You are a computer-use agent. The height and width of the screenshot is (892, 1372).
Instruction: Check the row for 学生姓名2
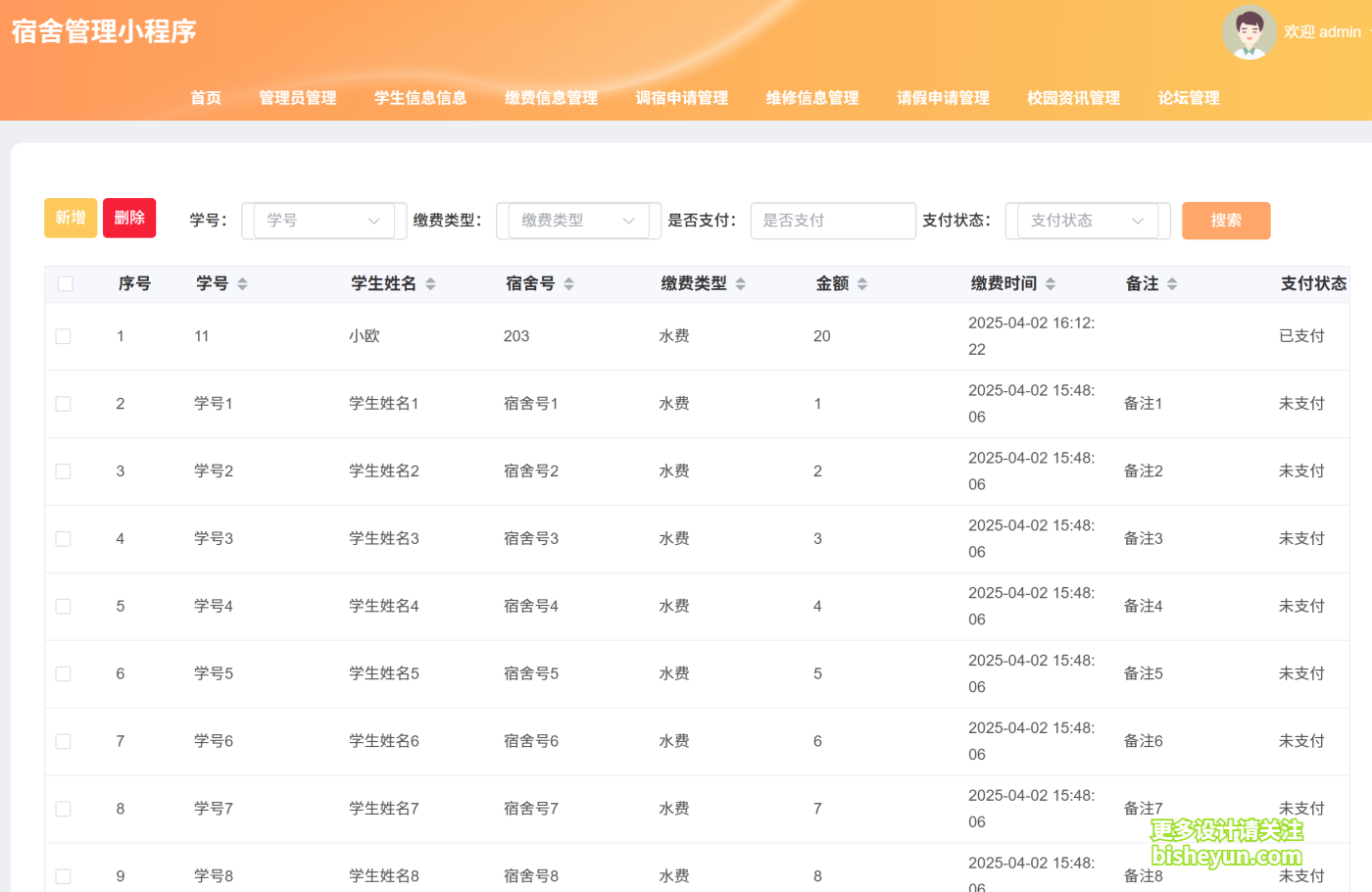coord(64,471)
